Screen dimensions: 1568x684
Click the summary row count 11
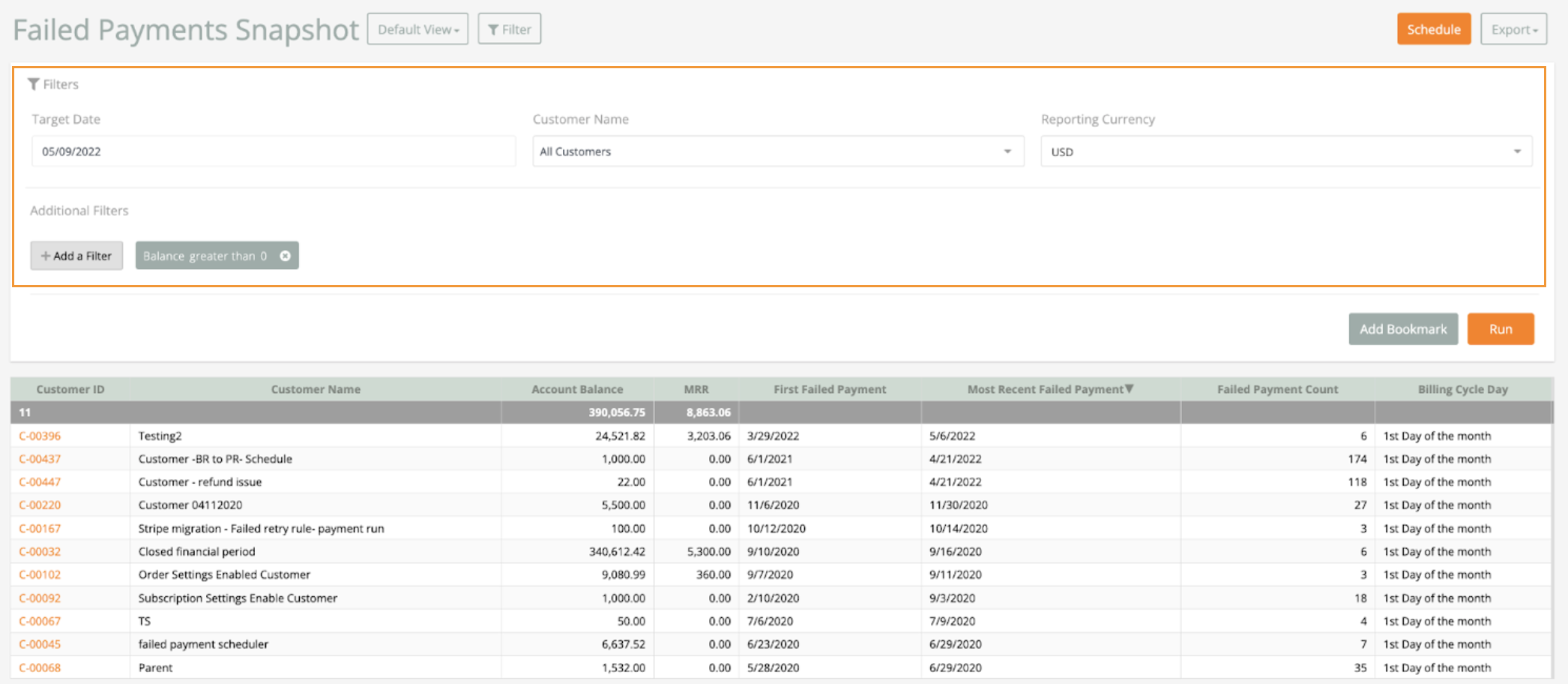(25, 412)
